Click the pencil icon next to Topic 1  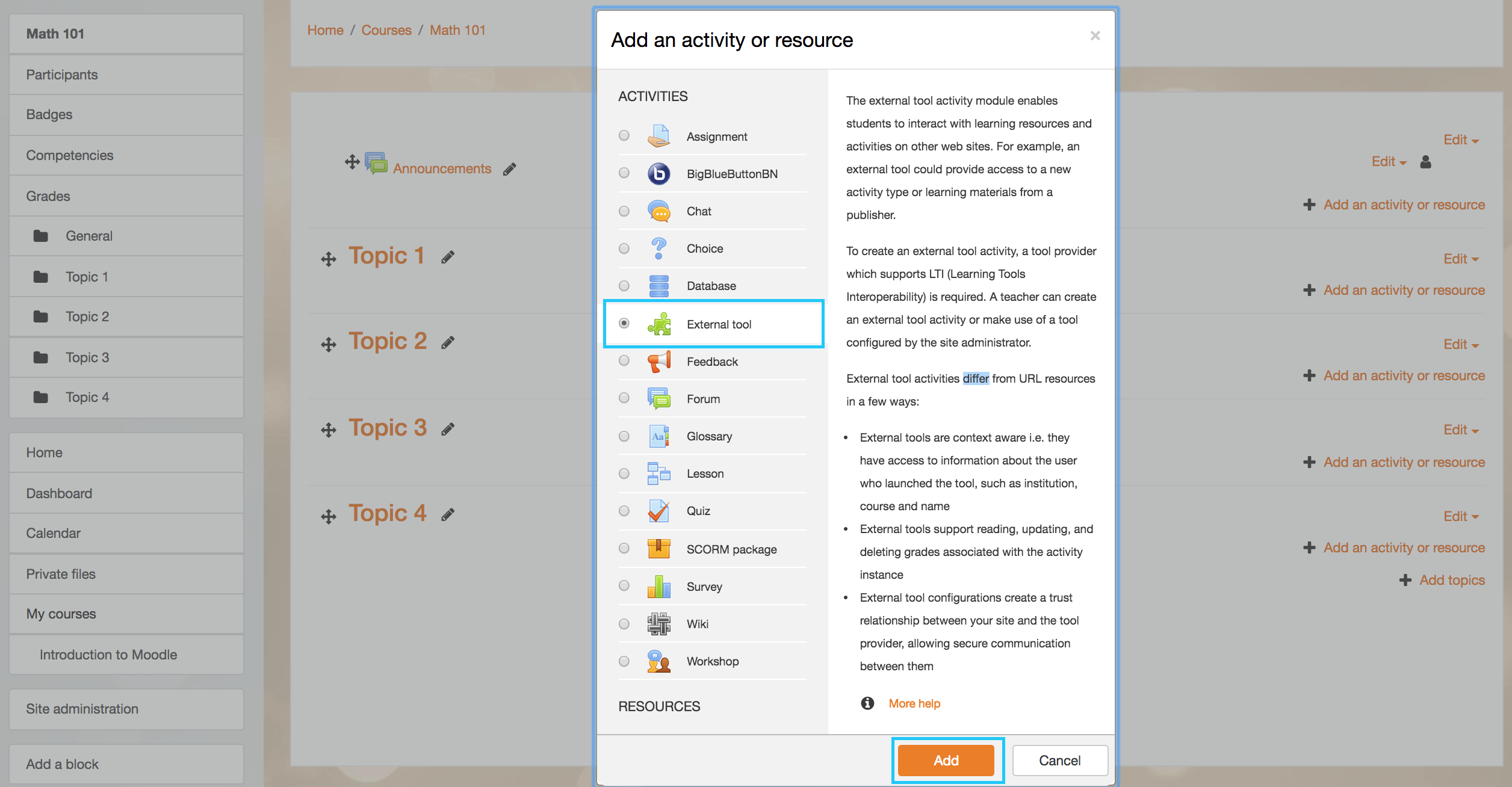click(x=447, y=257)
